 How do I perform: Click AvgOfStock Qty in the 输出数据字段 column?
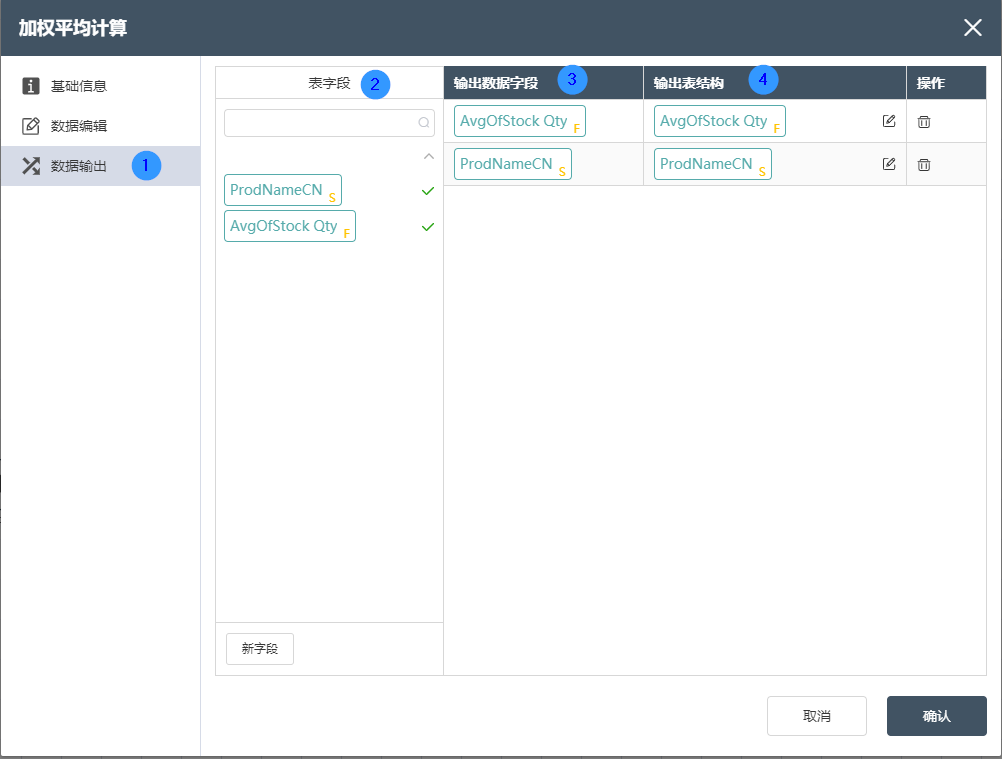pos(520,121)
